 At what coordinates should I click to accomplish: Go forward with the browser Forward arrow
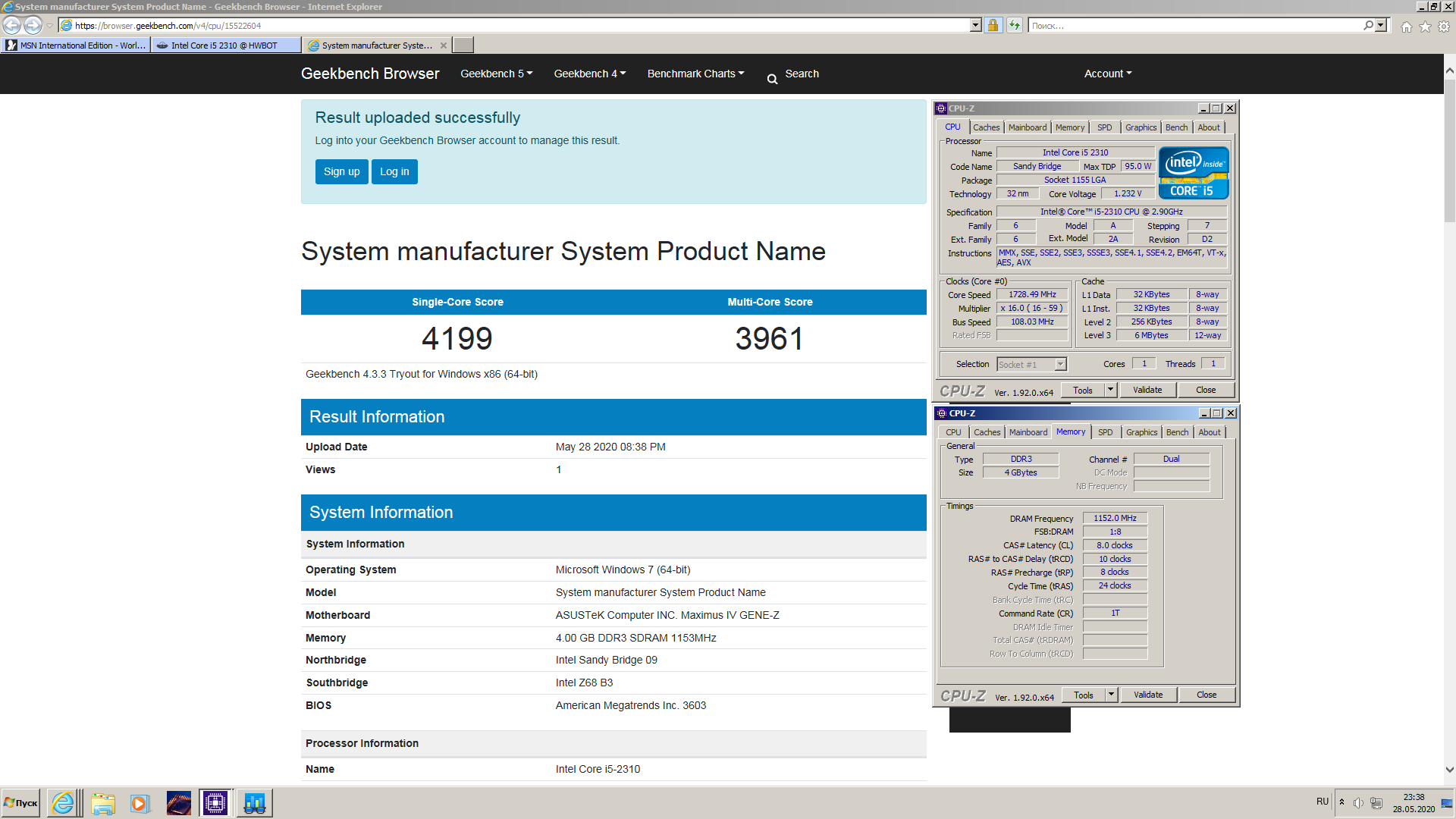tap(33, 25)
